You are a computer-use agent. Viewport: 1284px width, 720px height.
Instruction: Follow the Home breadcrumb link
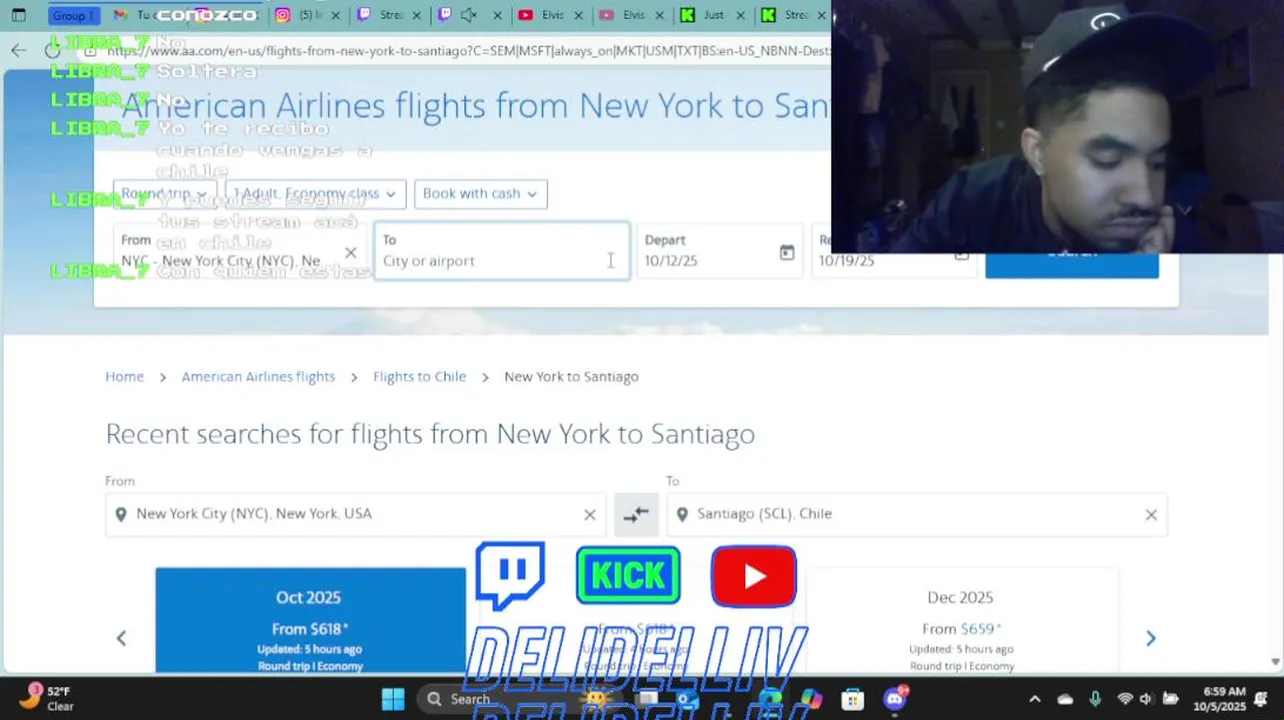125,377
